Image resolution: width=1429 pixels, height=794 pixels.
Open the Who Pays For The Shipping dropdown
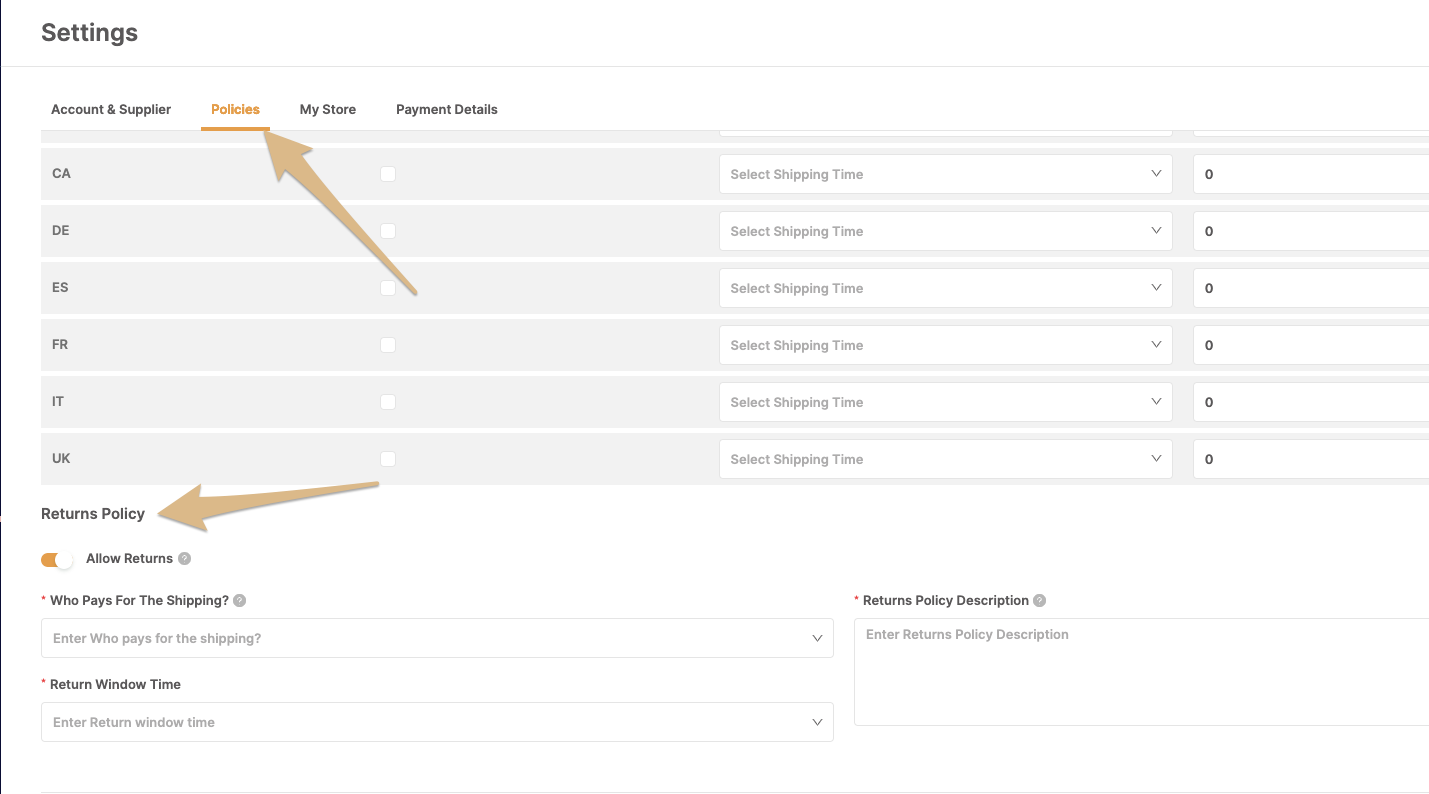(436, 638)
